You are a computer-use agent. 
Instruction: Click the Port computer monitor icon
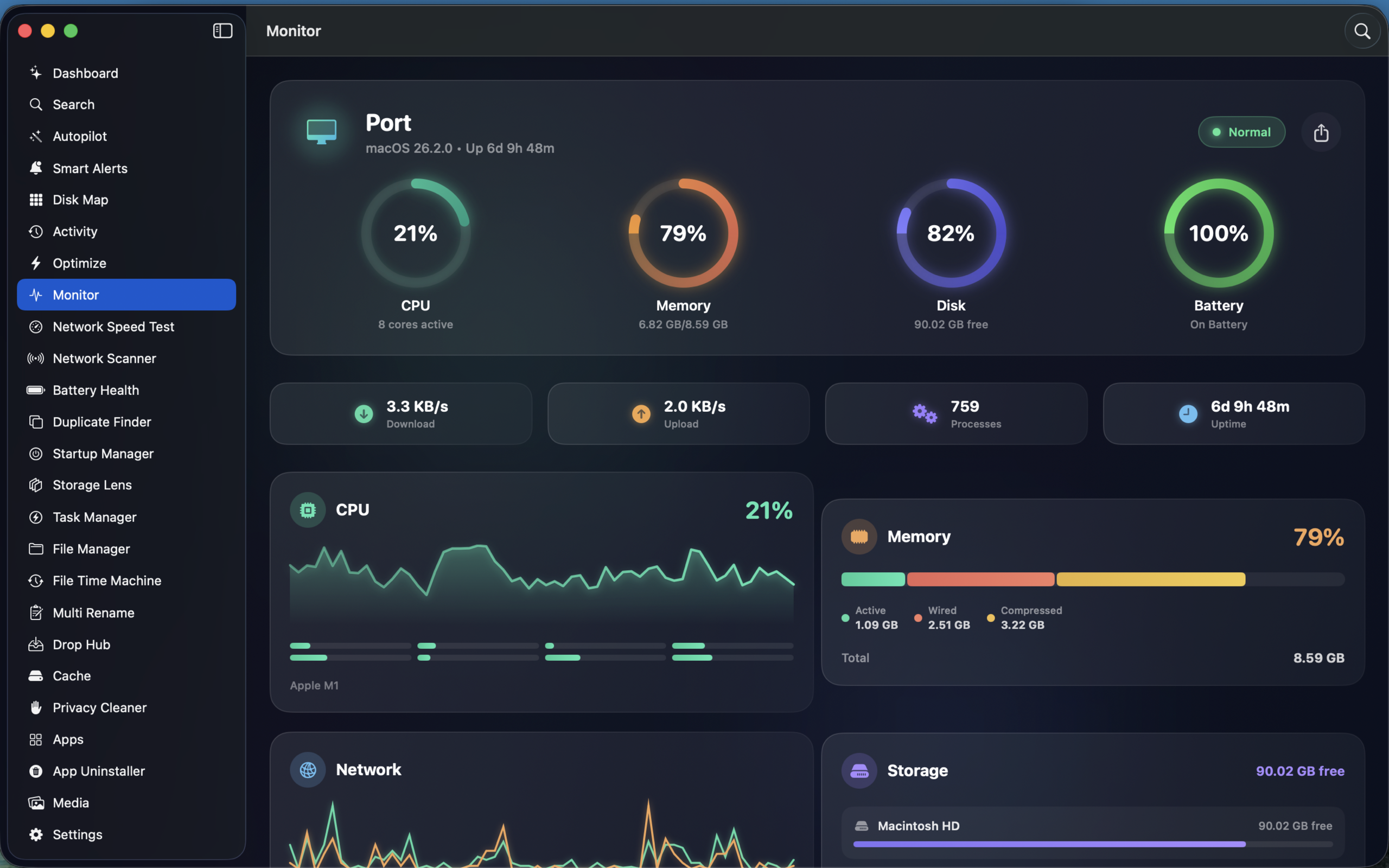pyautogui.click(x=321, y=132)
